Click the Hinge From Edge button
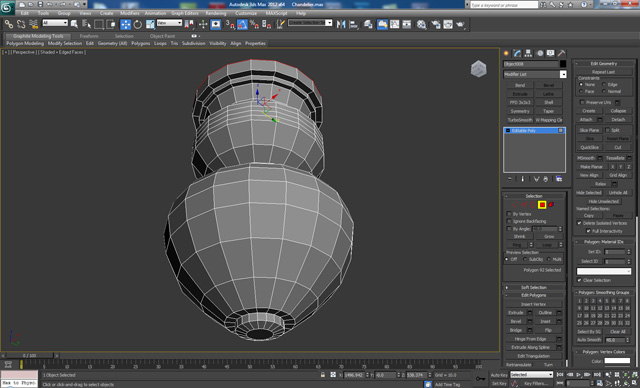 (x=531, y=339)
